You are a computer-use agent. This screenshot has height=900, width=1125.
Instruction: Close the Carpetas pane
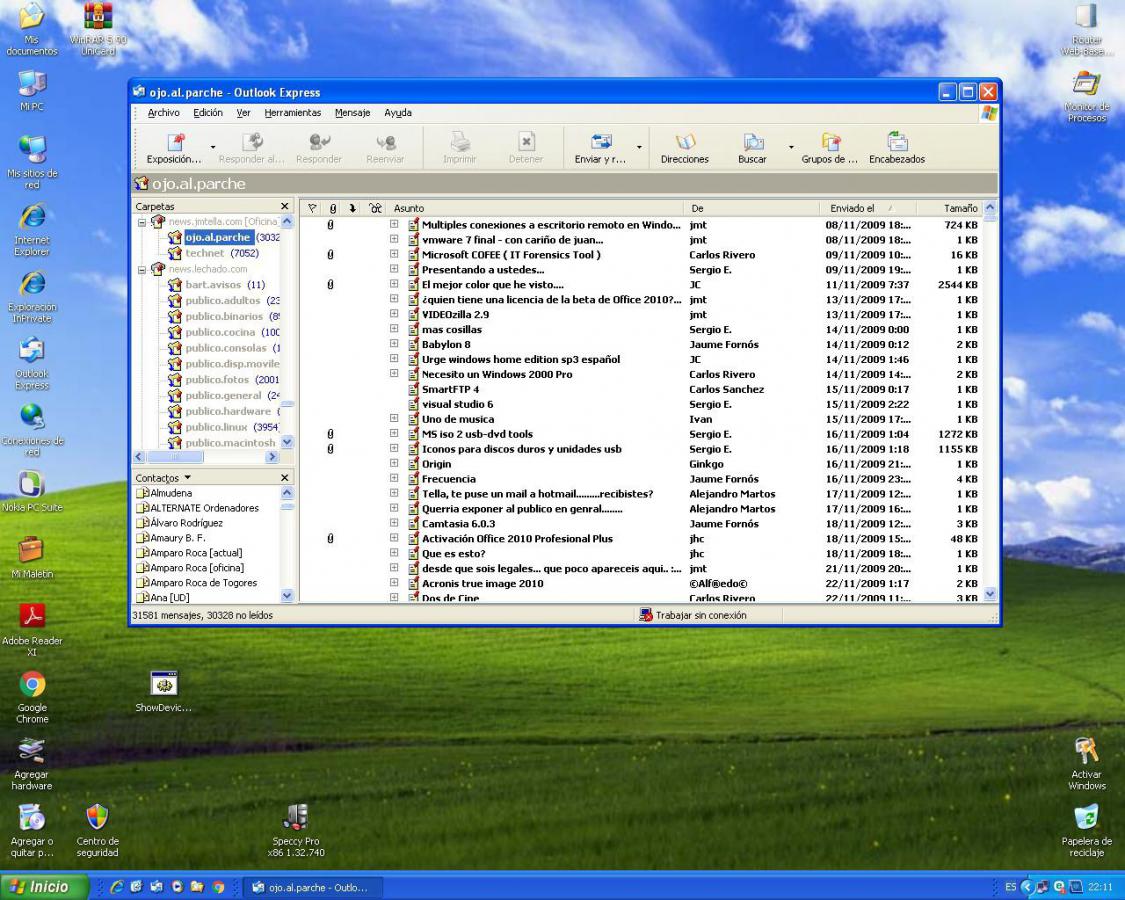[x=285, y=206]
